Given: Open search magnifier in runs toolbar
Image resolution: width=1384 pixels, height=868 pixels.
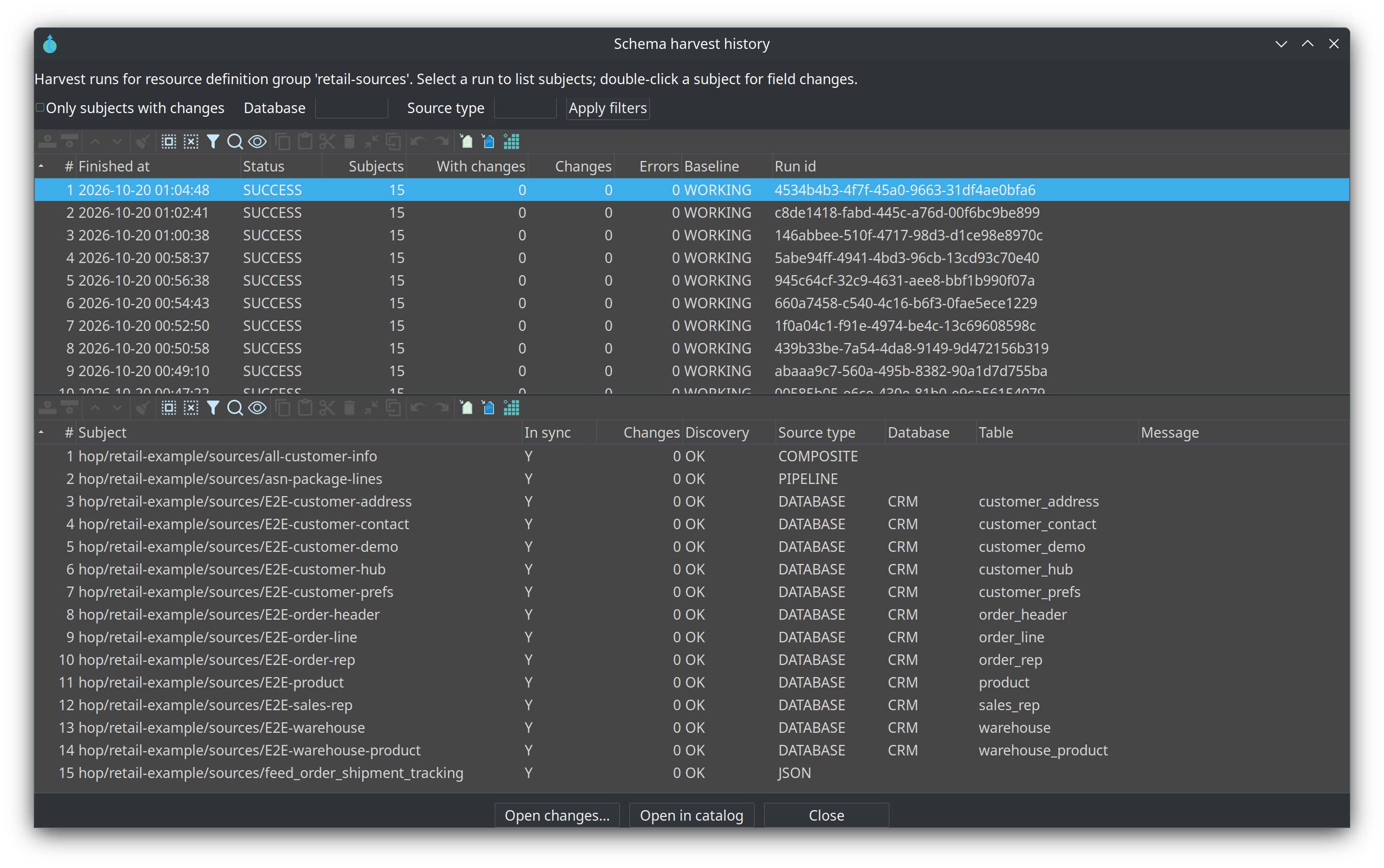Looking at the screenshot, I should tap(234, 142).
